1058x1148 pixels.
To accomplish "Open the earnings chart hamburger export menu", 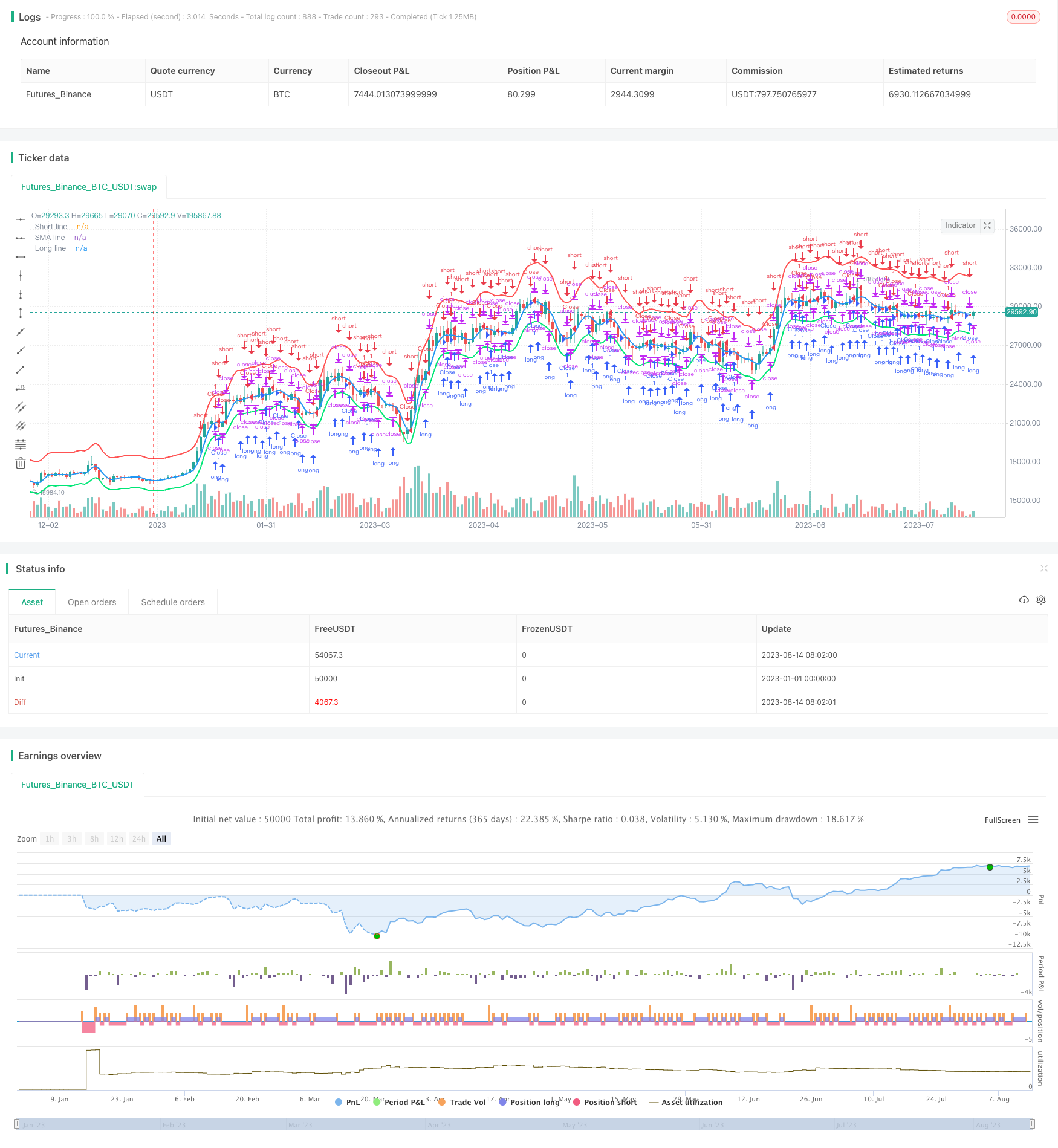I will [1033, 820].
